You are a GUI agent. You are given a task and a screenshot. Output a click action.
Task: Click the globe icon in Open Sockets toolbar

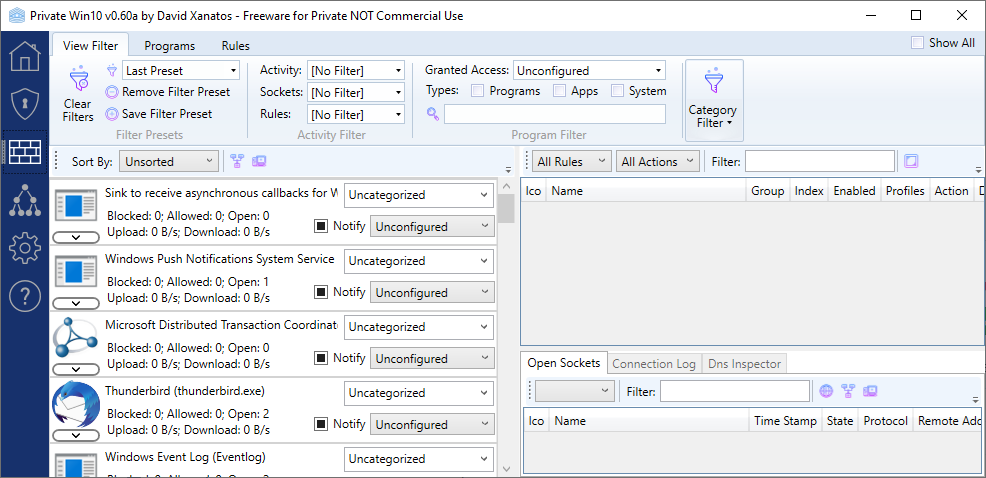coord(826,391)
